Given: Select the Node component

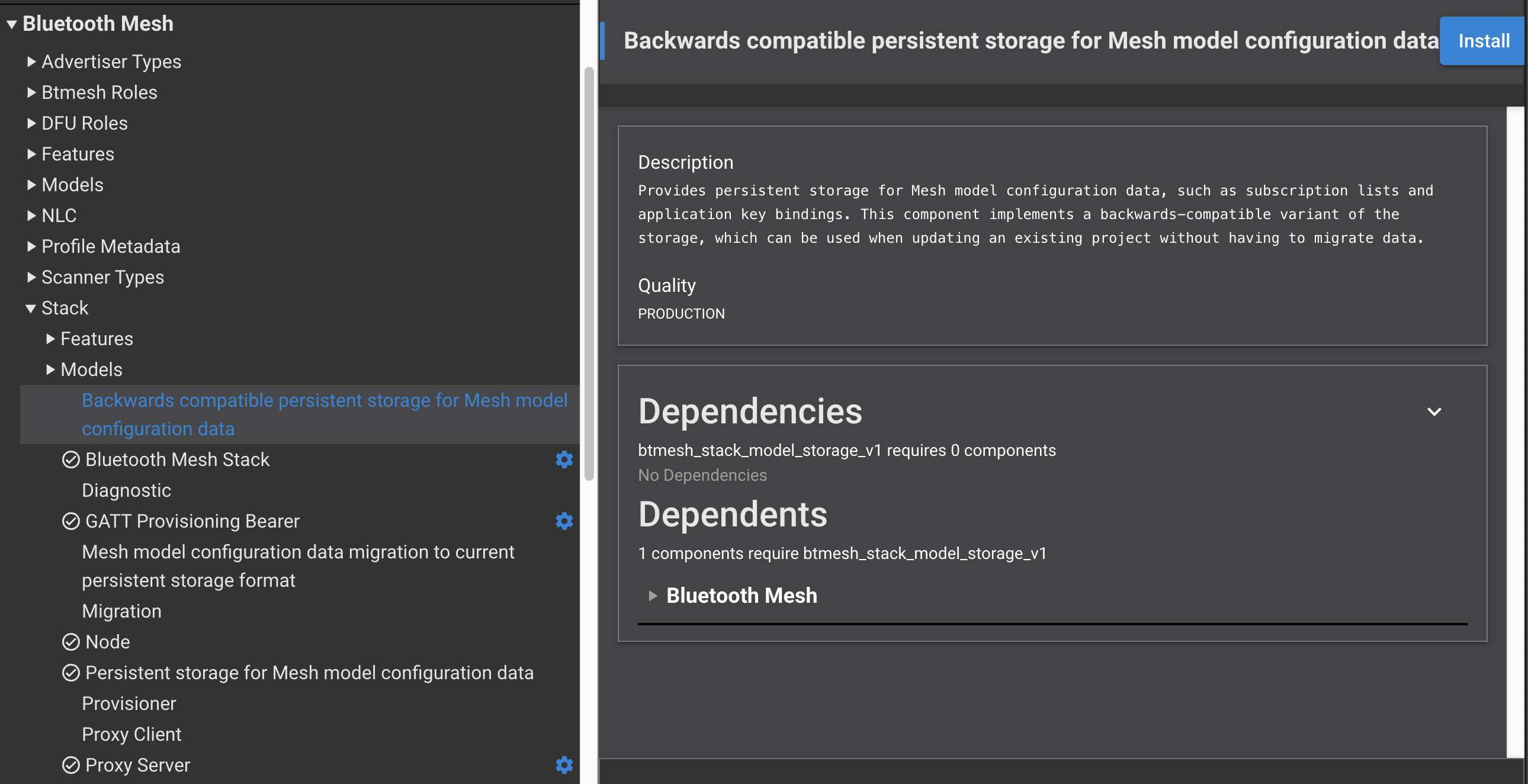Looking at the screenshot, I should [107, 642].
